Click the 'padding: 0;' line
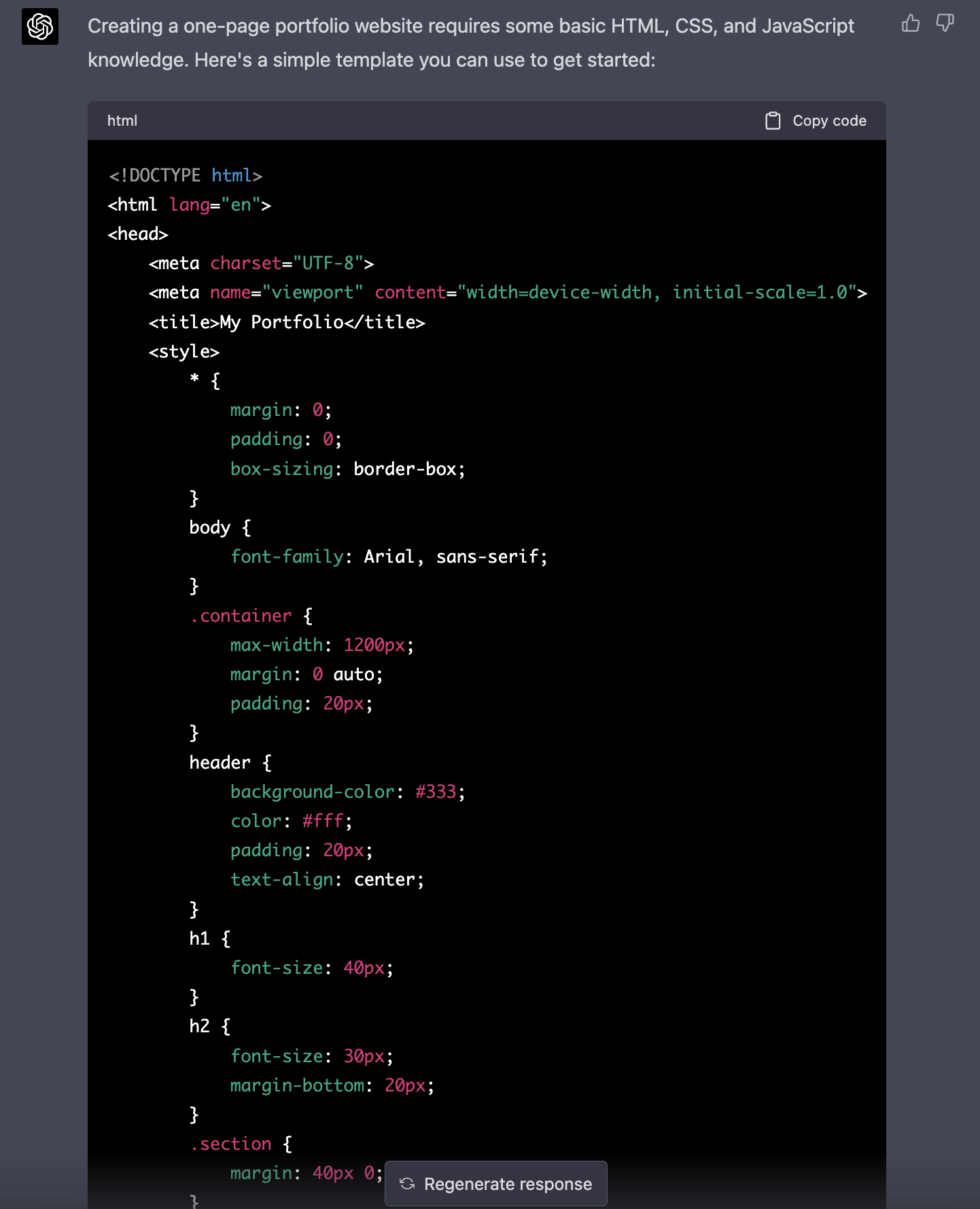This screenshot has height=1209, width=980. pos(286,439)
